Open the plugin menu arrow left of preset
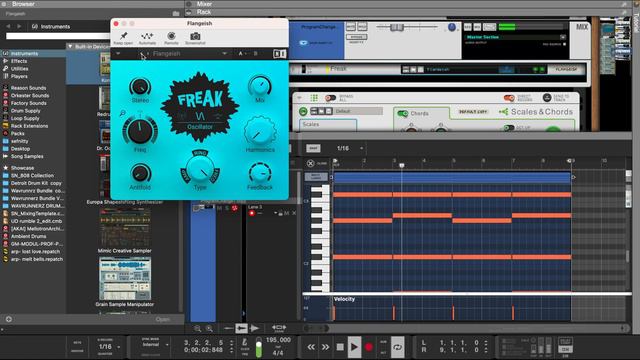 (x=118, y=53)
